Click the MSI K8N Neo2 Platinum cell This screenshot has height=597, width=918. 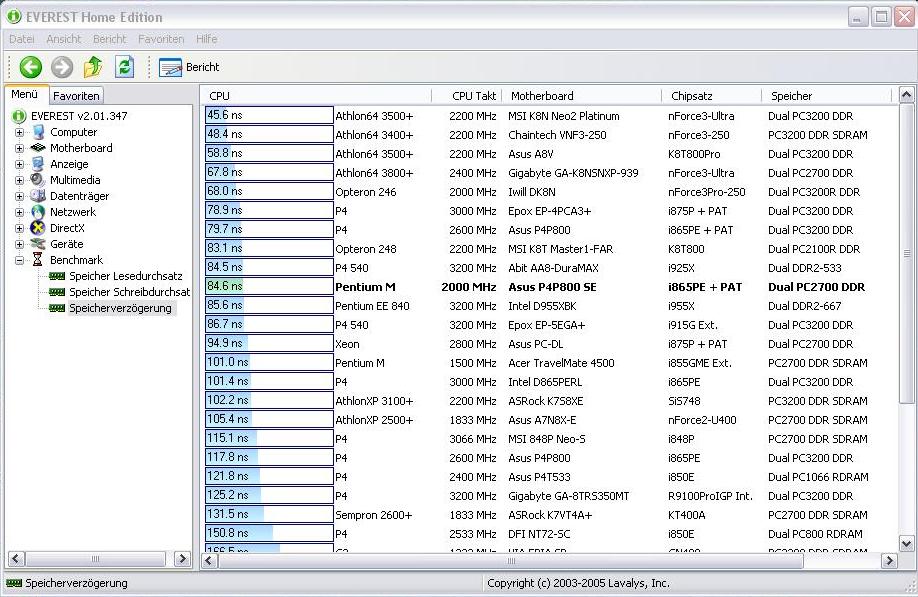click(563, 116)
